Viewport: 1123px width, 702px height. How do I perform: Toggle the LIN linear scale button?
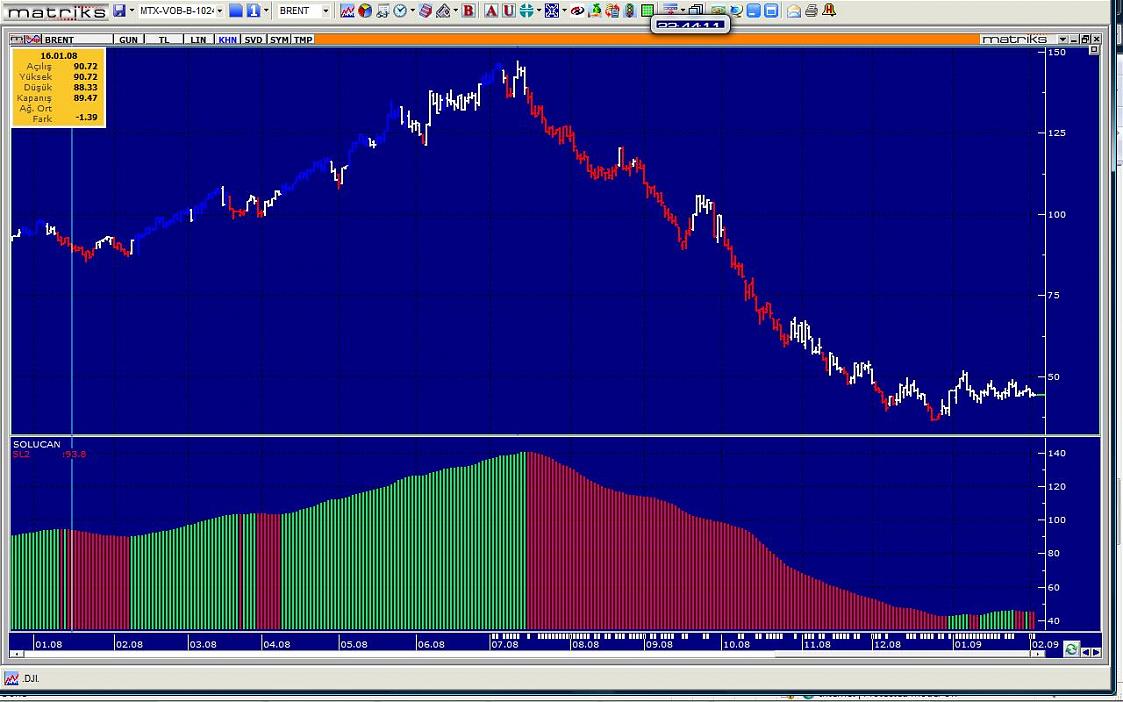point(198,40)
